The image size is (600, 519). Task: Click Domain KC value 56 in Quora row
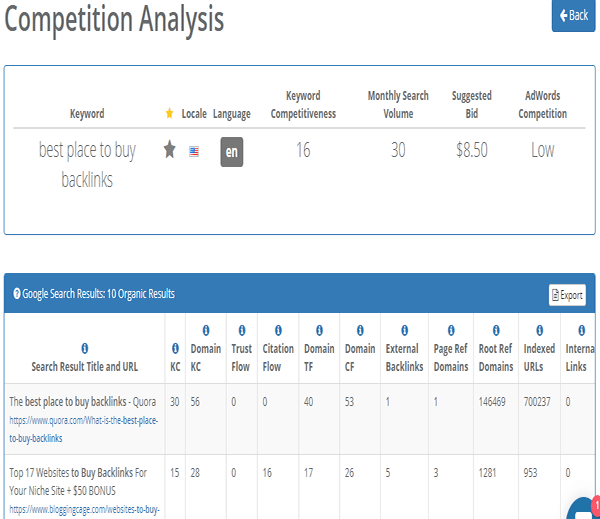[x=195, y=401]
